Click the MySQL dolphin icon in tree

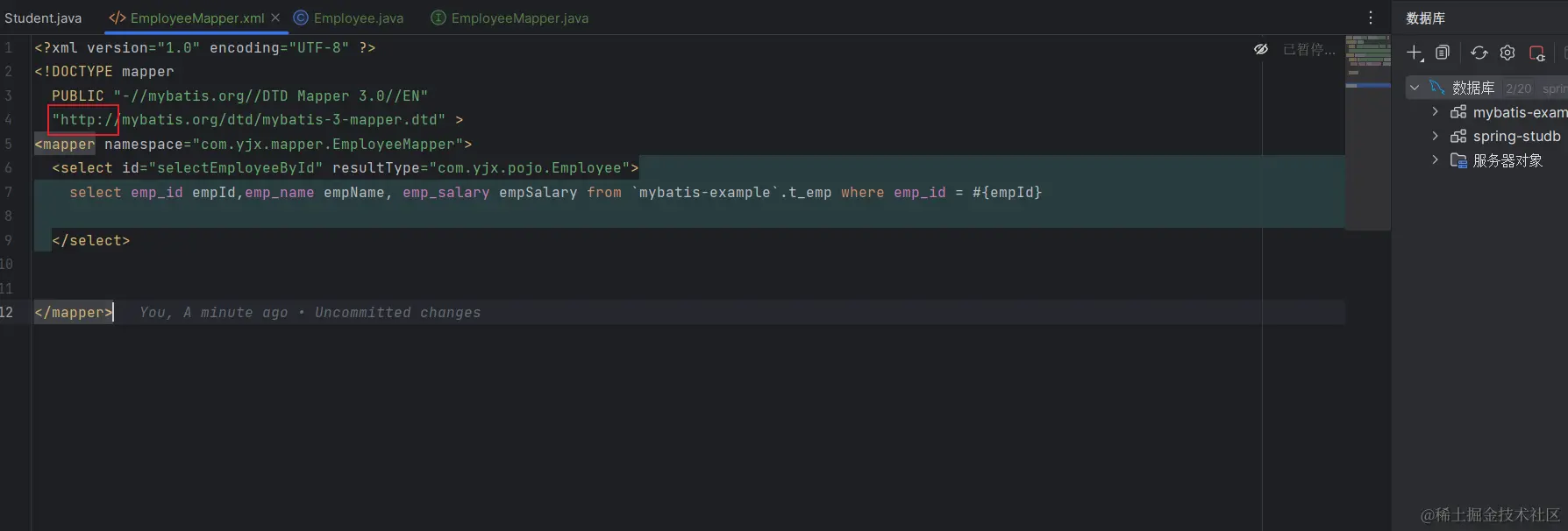tap(1436, 88)
